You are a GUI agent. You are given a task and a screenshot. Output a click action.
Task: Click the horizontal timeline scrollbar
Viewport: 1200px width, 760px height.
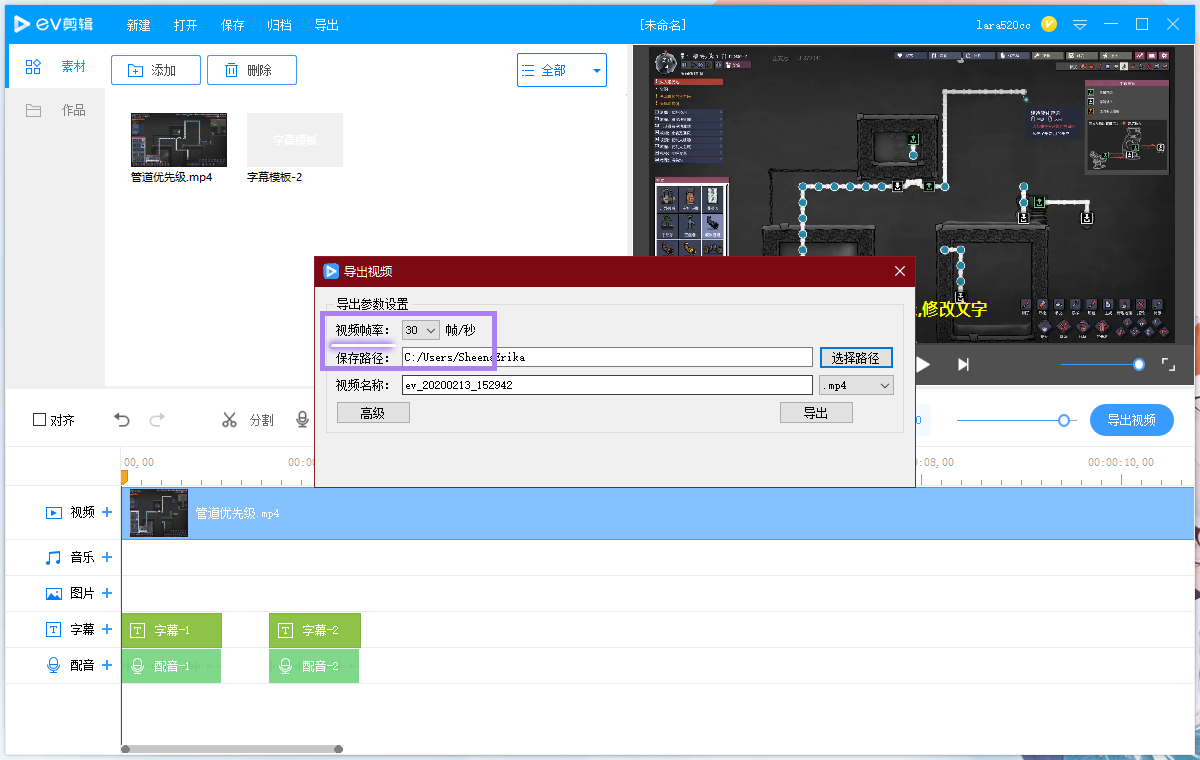(x=232, y=749)
